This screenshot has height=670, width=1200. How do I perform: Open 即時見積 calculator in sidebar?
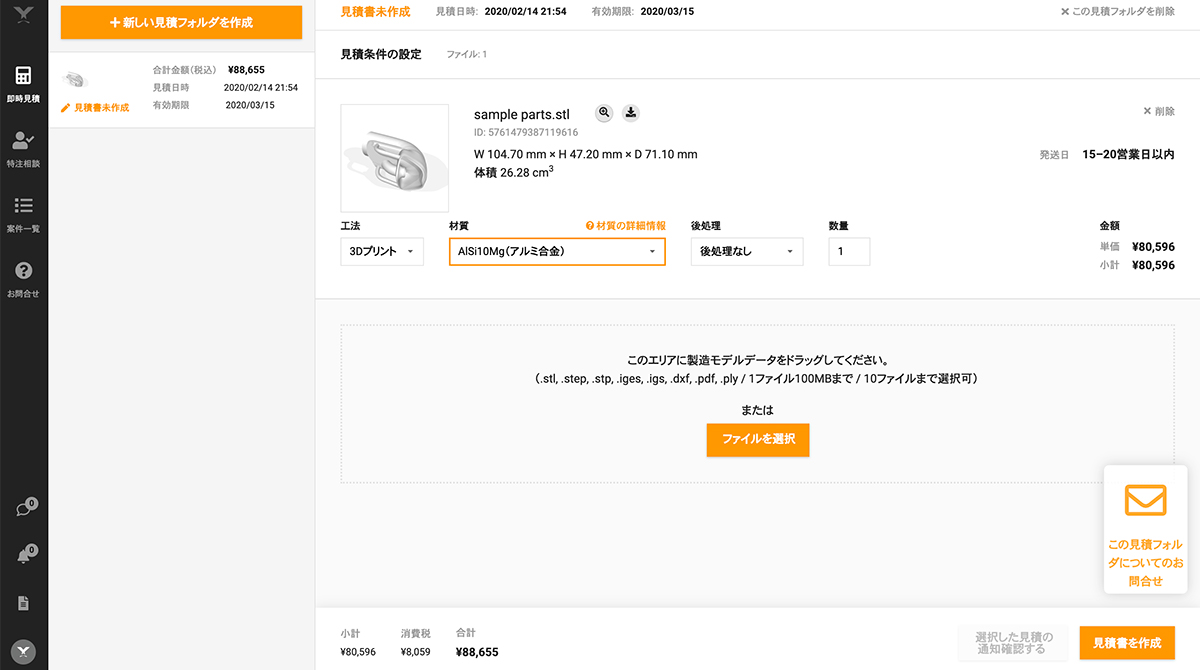tap(24, 84)
